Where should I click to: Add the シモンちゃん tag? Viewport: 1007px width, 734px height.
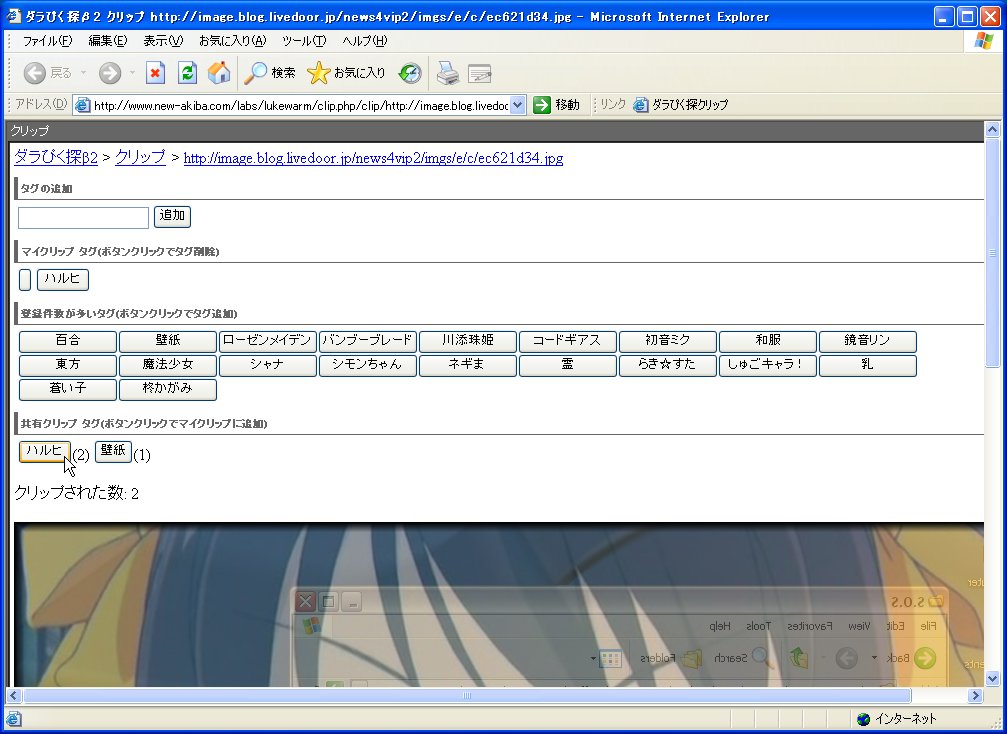pos(368,365)
